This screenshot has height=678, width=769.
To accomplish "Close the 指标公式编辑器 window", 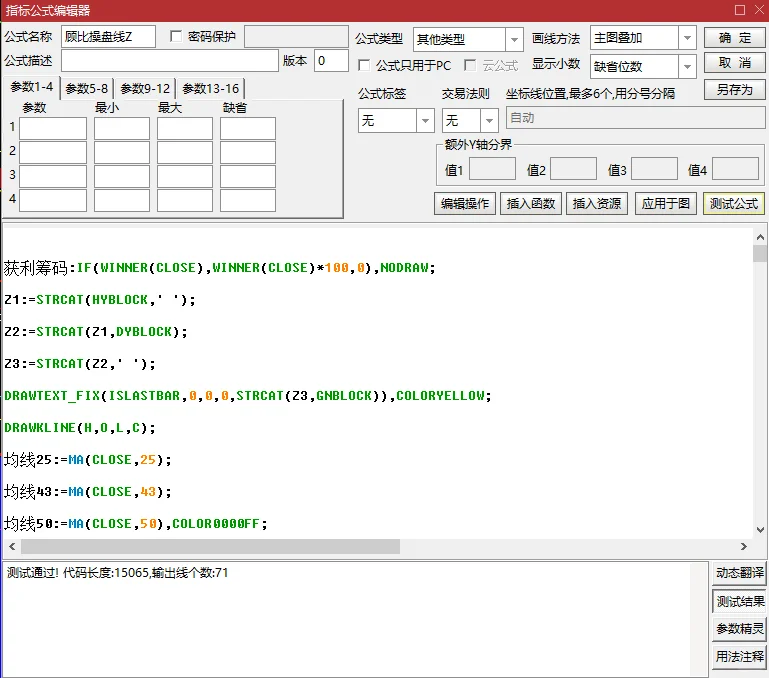I will click(x=760, y=10).
